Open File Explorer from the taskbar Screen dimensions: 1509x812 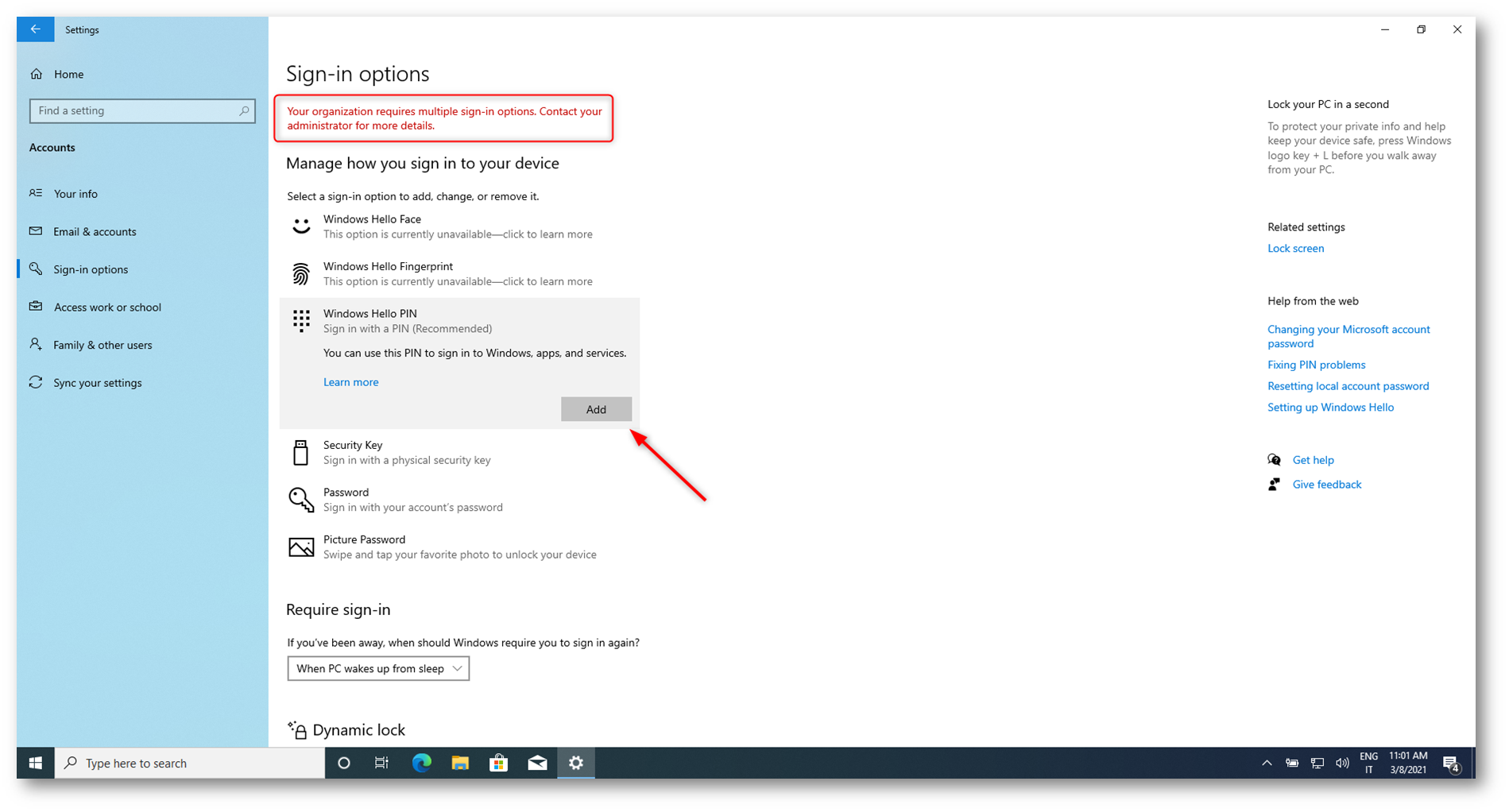click(x=460, y=763)
